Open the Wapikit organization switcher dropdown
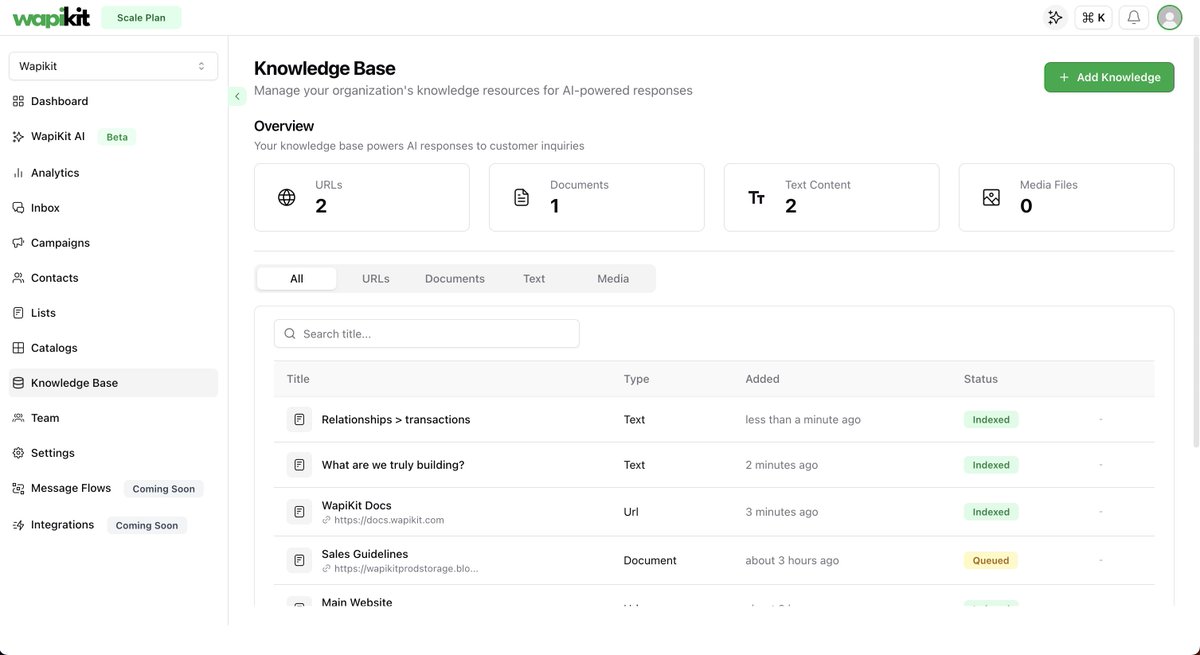The width and height of the screenshot is (1200, 655). click(113, 66)
